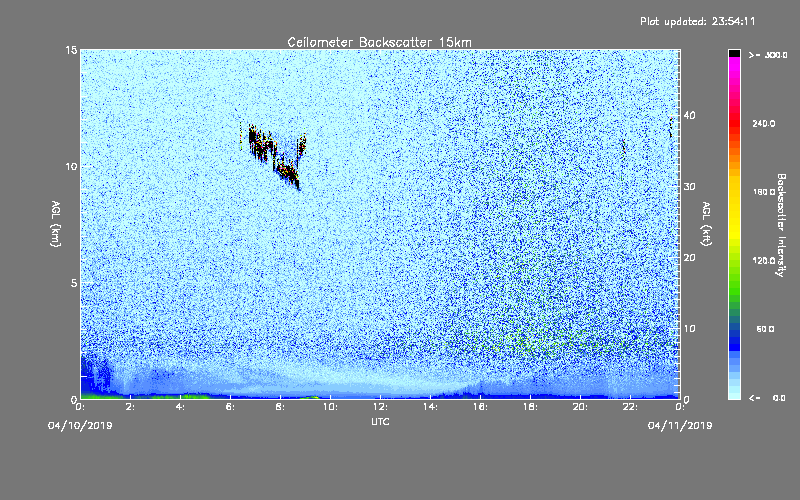Click the 30 kft tick label on the right axis
This screenshot has width=800, height=500.
coord(689,186)
